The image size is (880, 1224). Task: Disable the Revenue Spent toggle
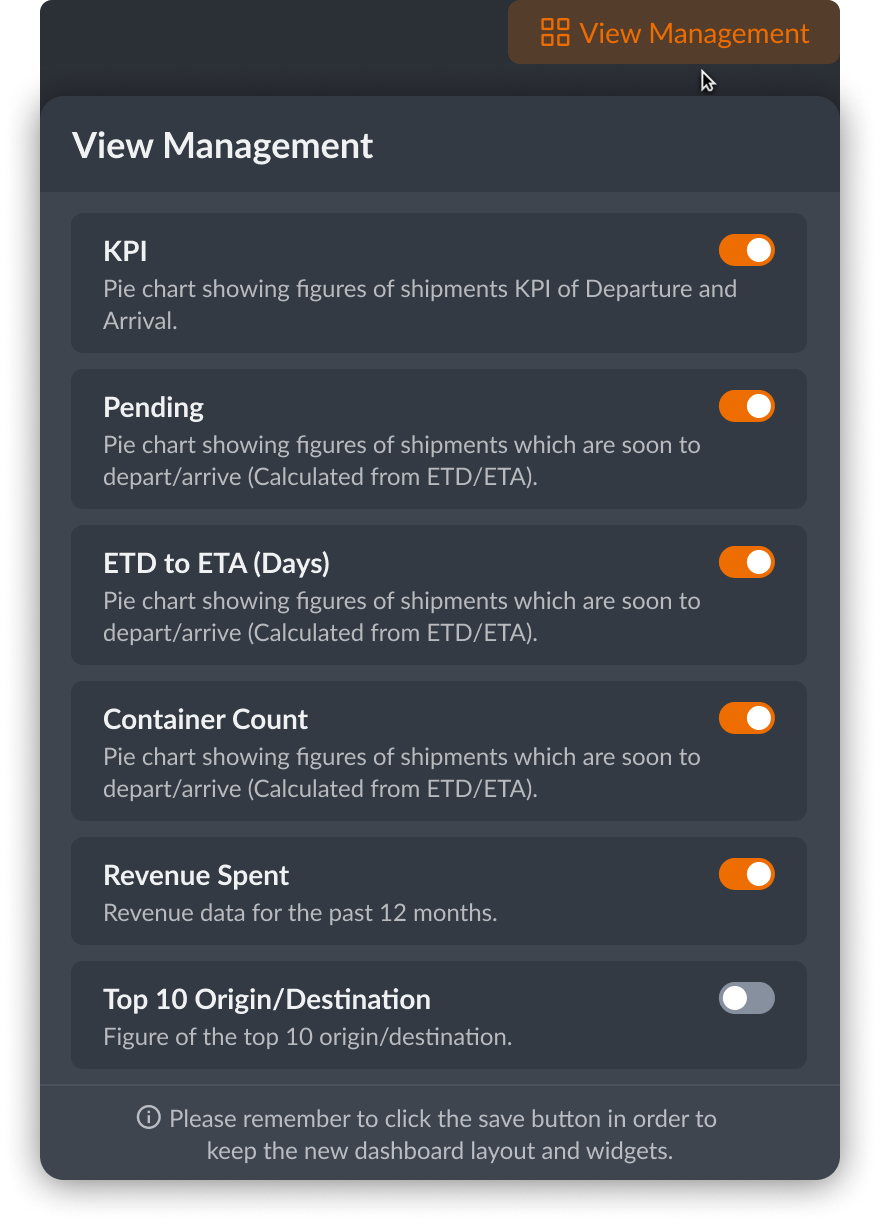point(746,874)
